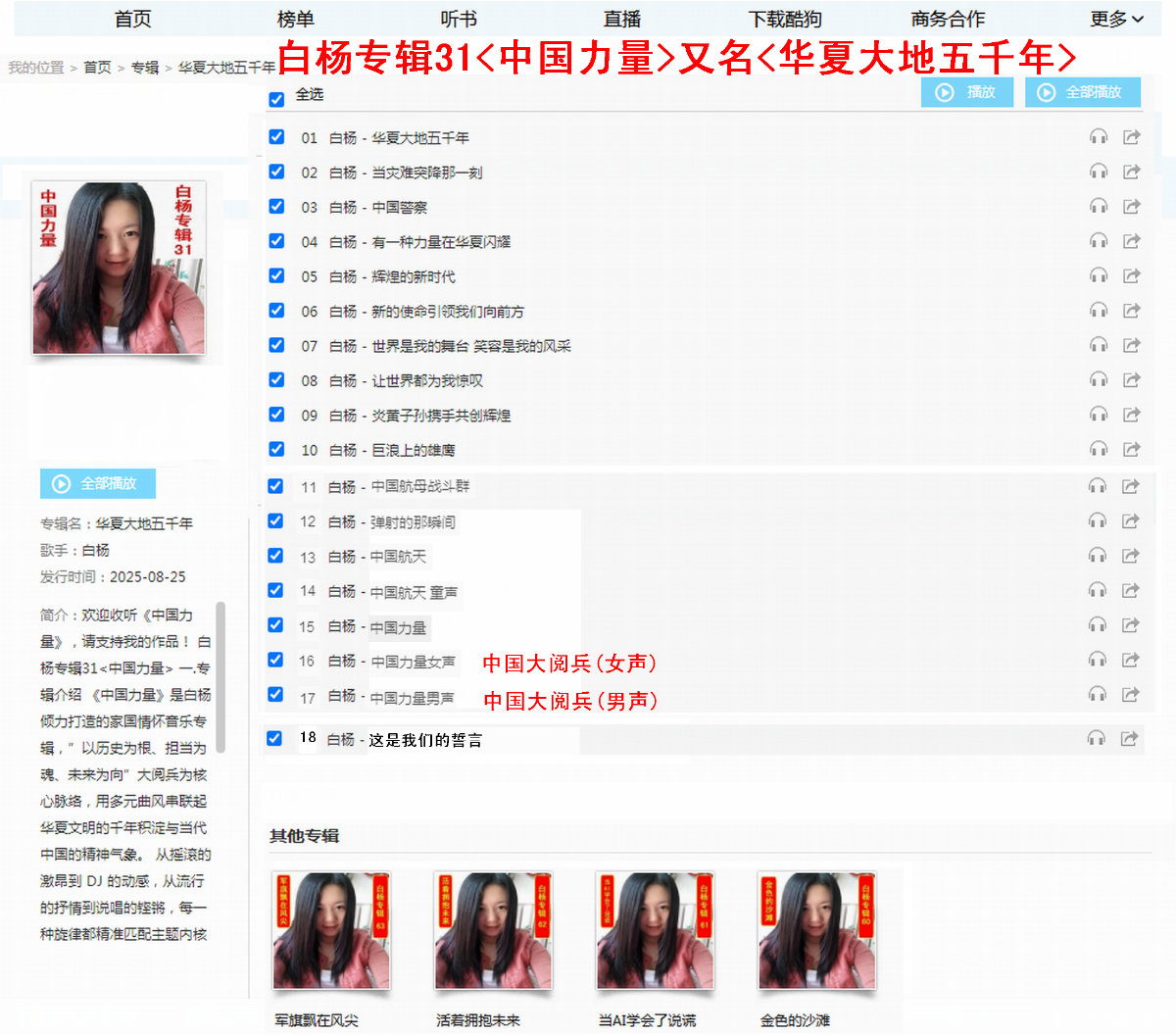Toggle the 全选 select-all checkbox
The height and width of the screenshot is (1035, 1176).
(276, 99)
